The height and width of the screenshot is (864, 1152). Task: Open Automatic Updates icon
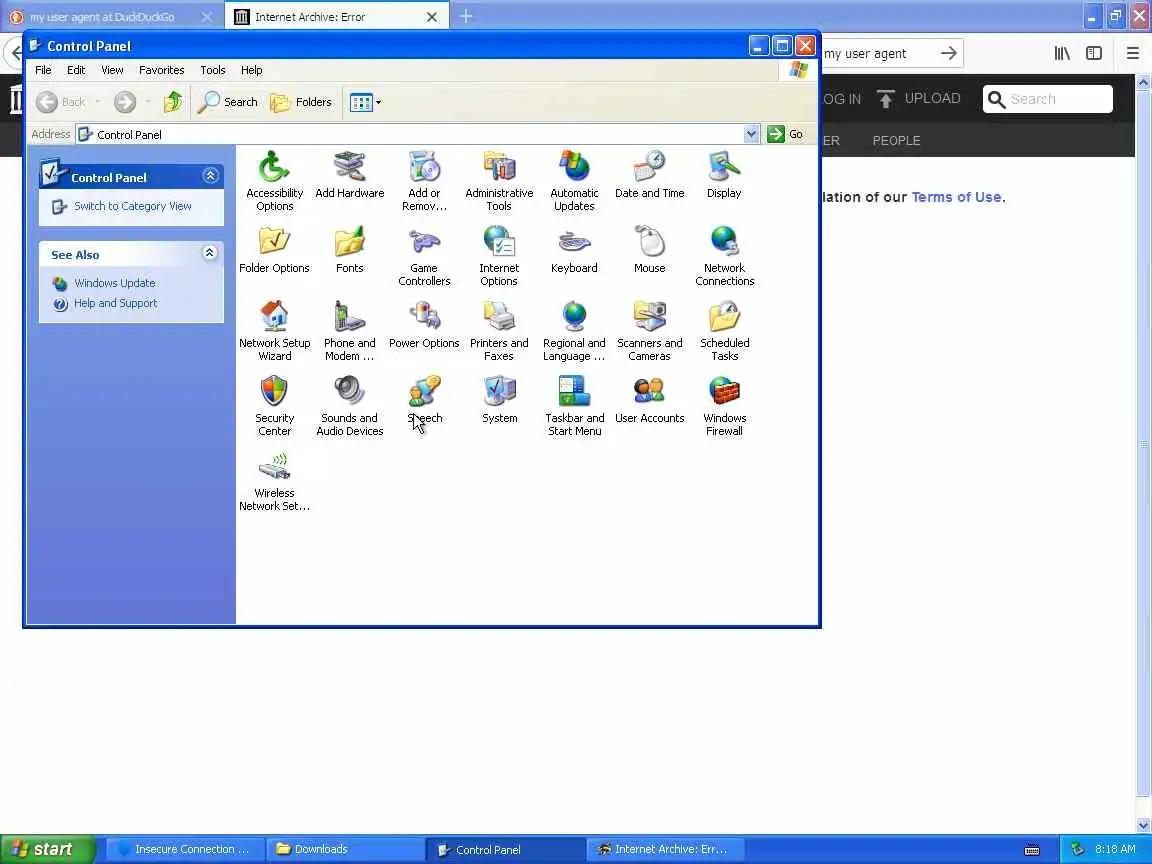(574, 180)
